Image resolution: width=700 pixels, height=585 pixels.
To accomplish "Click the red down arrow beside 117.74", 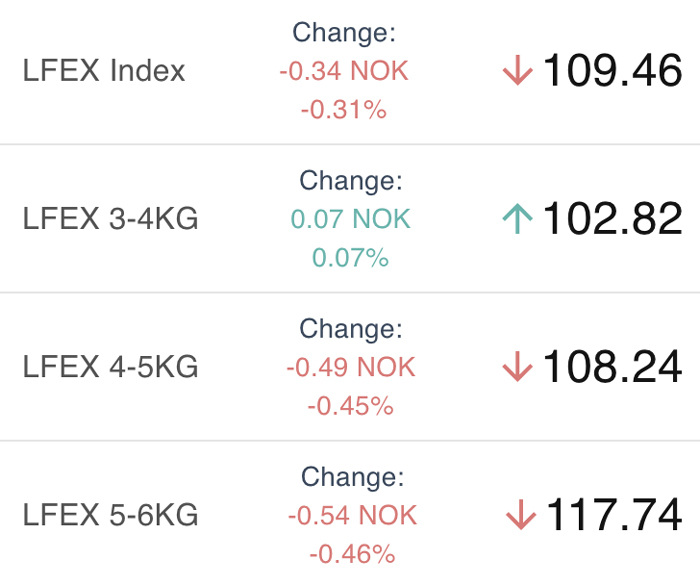I will 521,515.
